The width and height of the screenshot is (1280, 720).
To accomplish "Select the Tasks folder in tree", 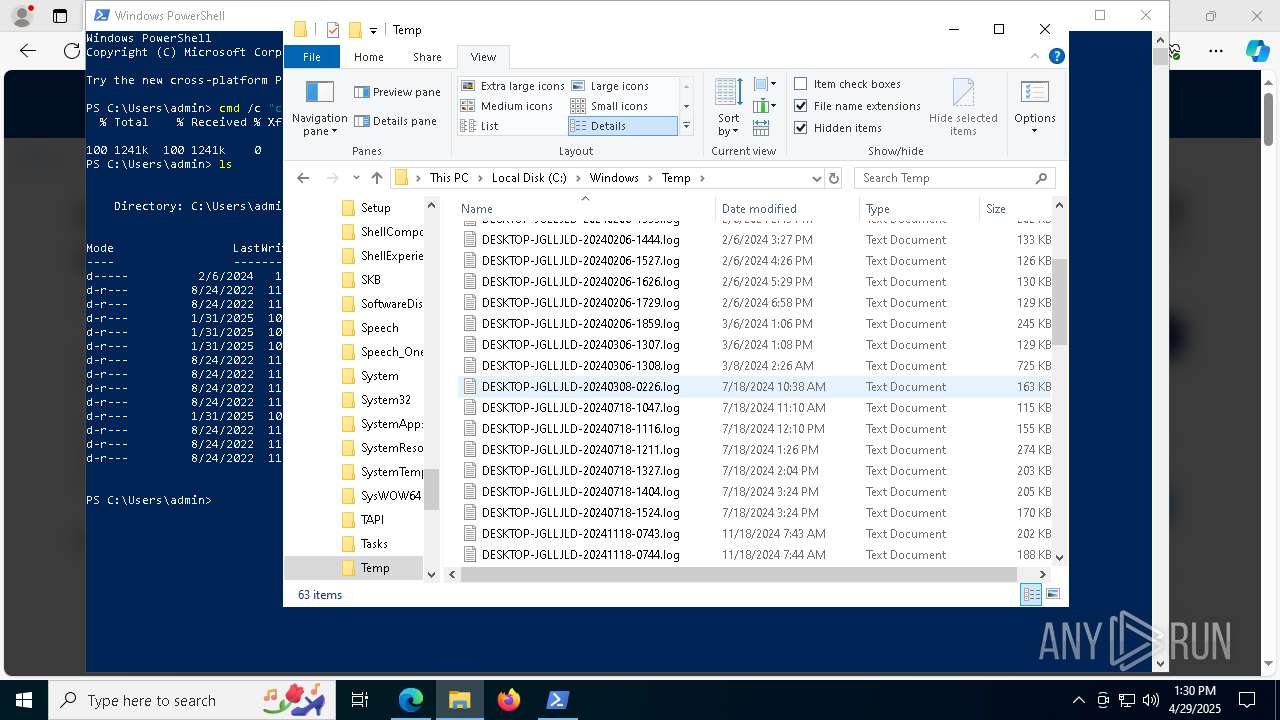I will coord(374,544).
